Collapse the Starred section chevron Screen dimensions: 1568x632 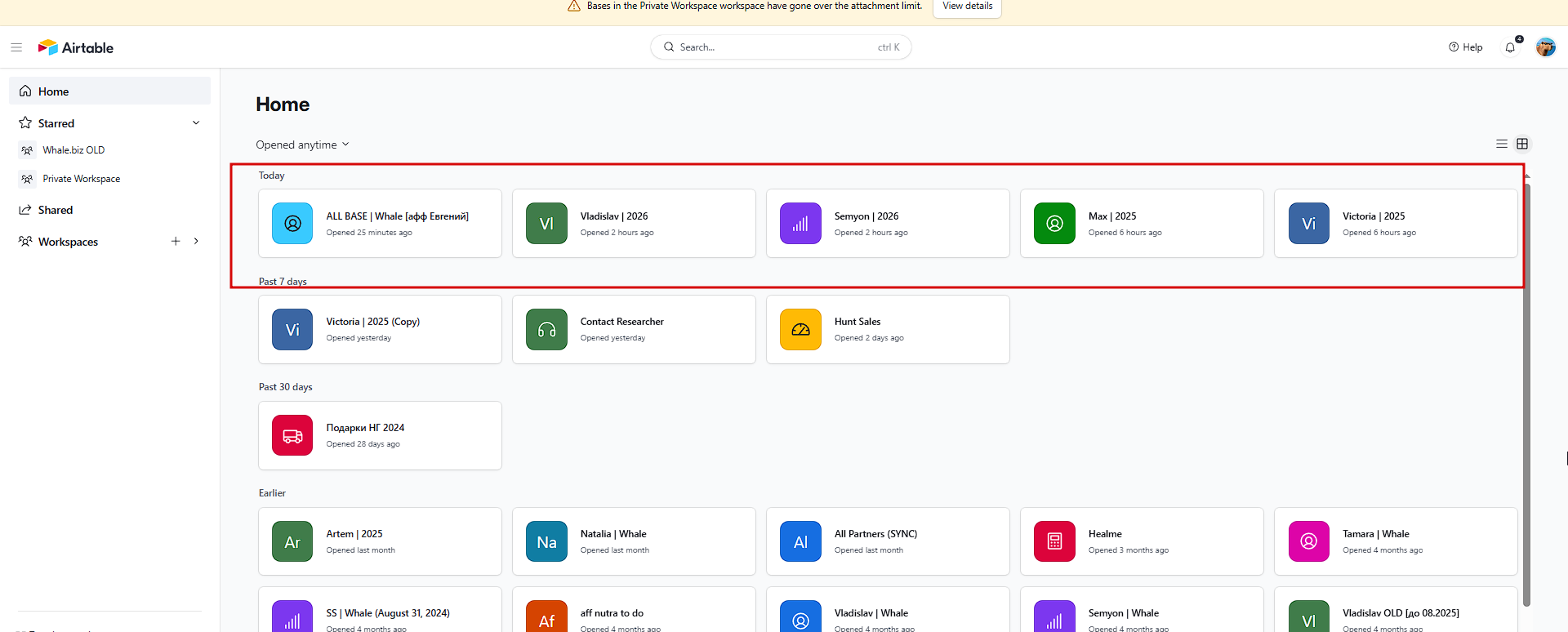196,122
